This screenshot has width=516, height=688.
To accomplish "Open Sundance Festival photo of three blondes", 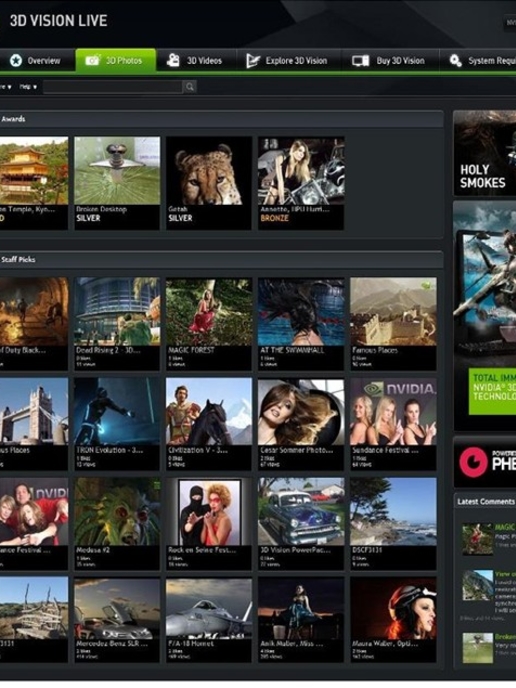I will click(393, 412).
